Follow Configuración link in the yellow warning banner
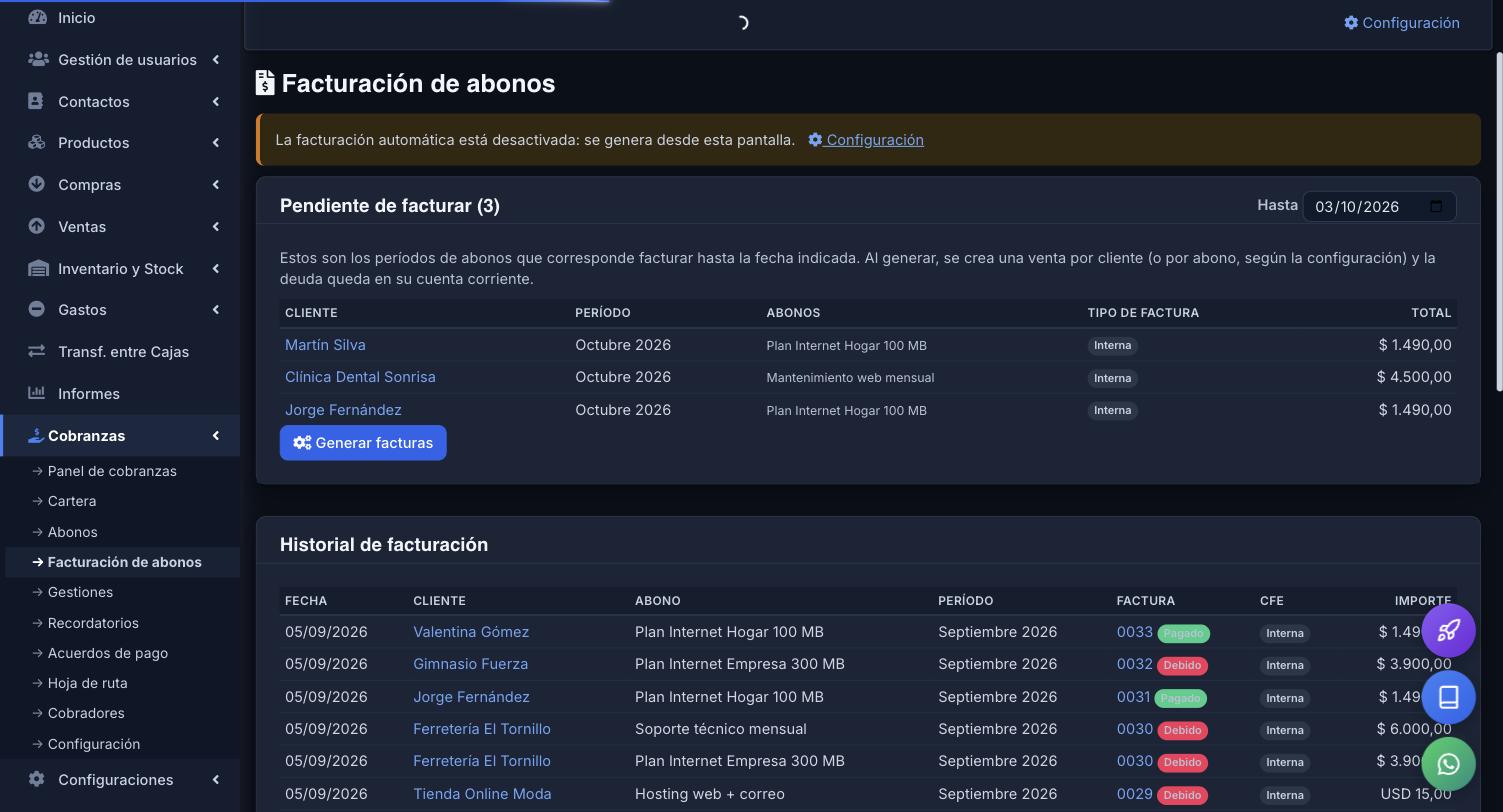Screen dimensions: 1503x812 [x=866, y=140]
